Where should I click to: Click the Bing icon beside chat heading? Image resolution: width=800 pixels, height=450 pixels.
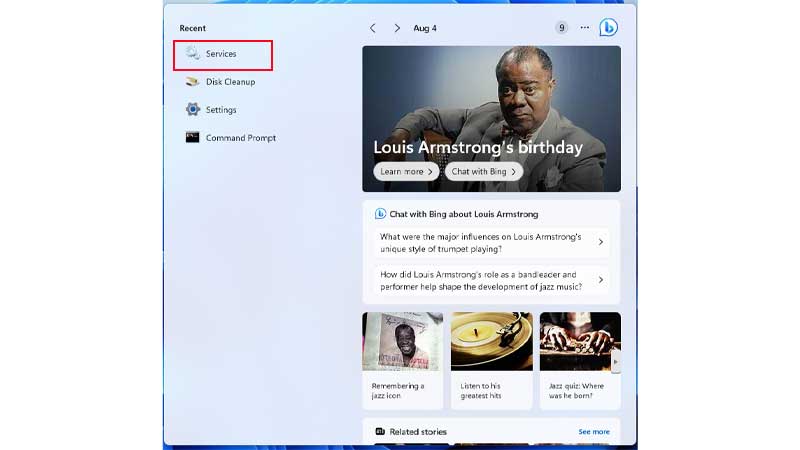pyautogui.click(x=380, y=214)
